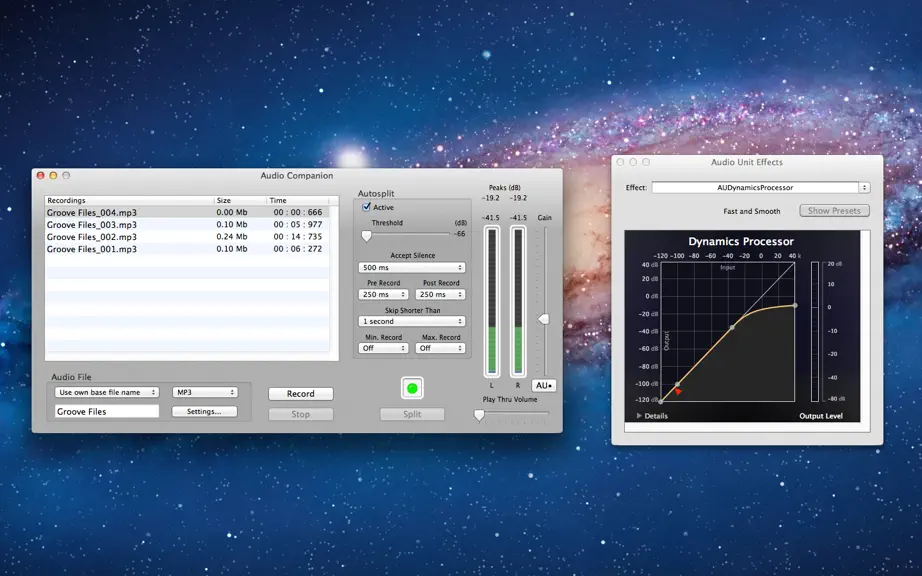Open the Use own base file name dropdown
This screenshot has height=576, width=922.
(107, 392)
